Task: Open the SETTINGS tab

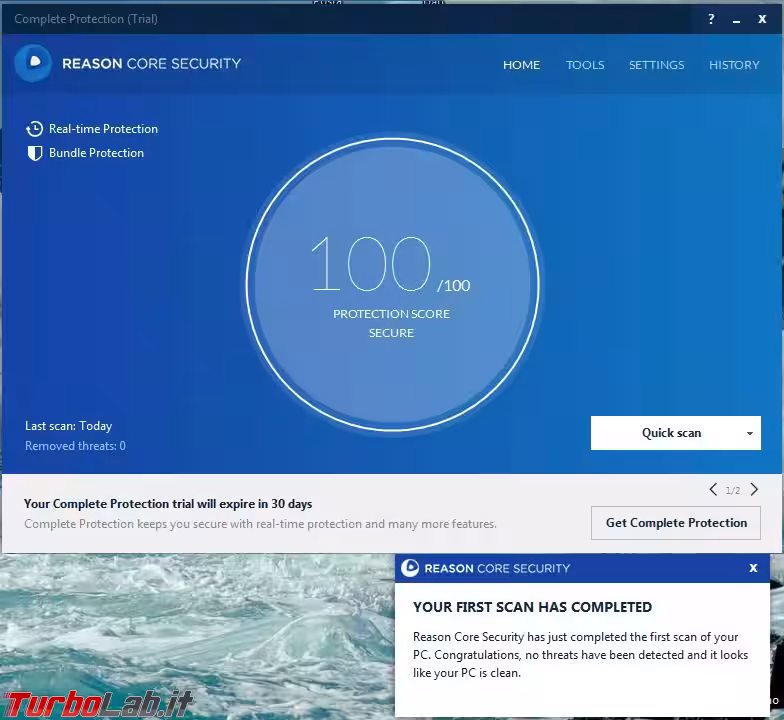Action: [x=656, y=65]
